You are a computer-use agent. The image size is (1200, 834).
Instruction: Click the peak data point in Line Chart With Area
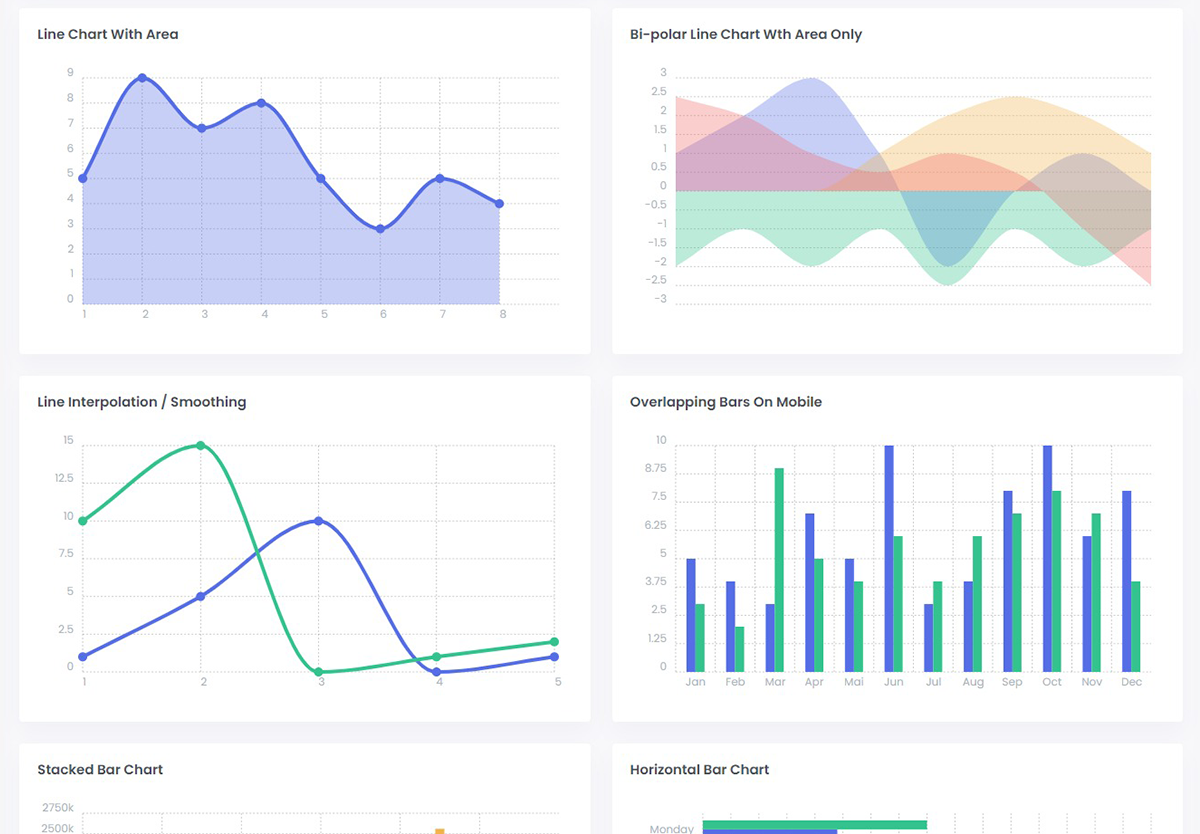click(x=142, y=78)
